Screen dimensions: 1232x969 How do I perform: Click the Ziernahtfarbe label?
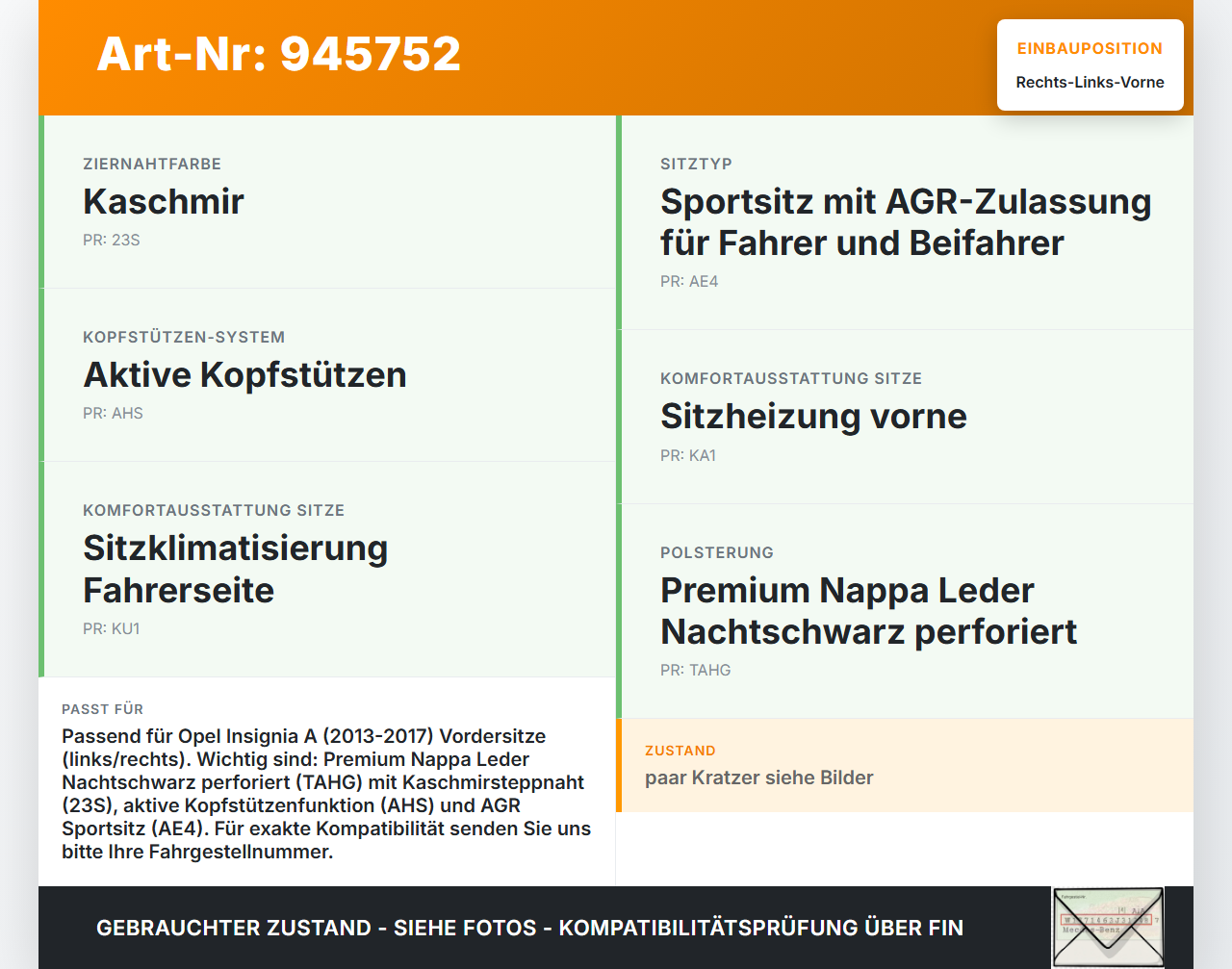152,164
